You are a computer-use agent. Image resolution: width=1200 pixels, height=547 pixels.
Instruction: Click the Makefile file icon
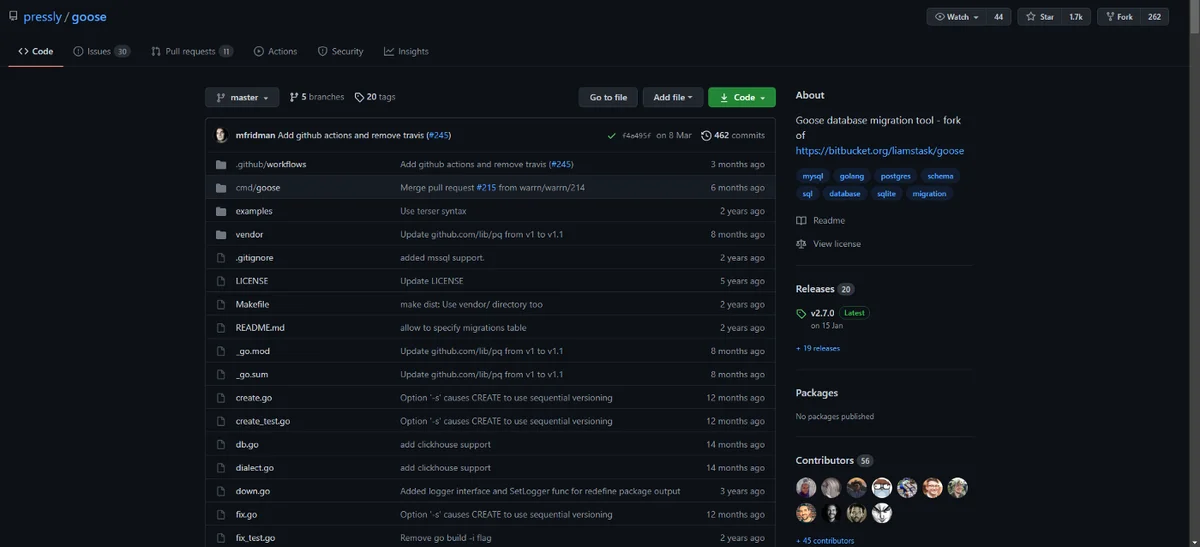point(221,304)
